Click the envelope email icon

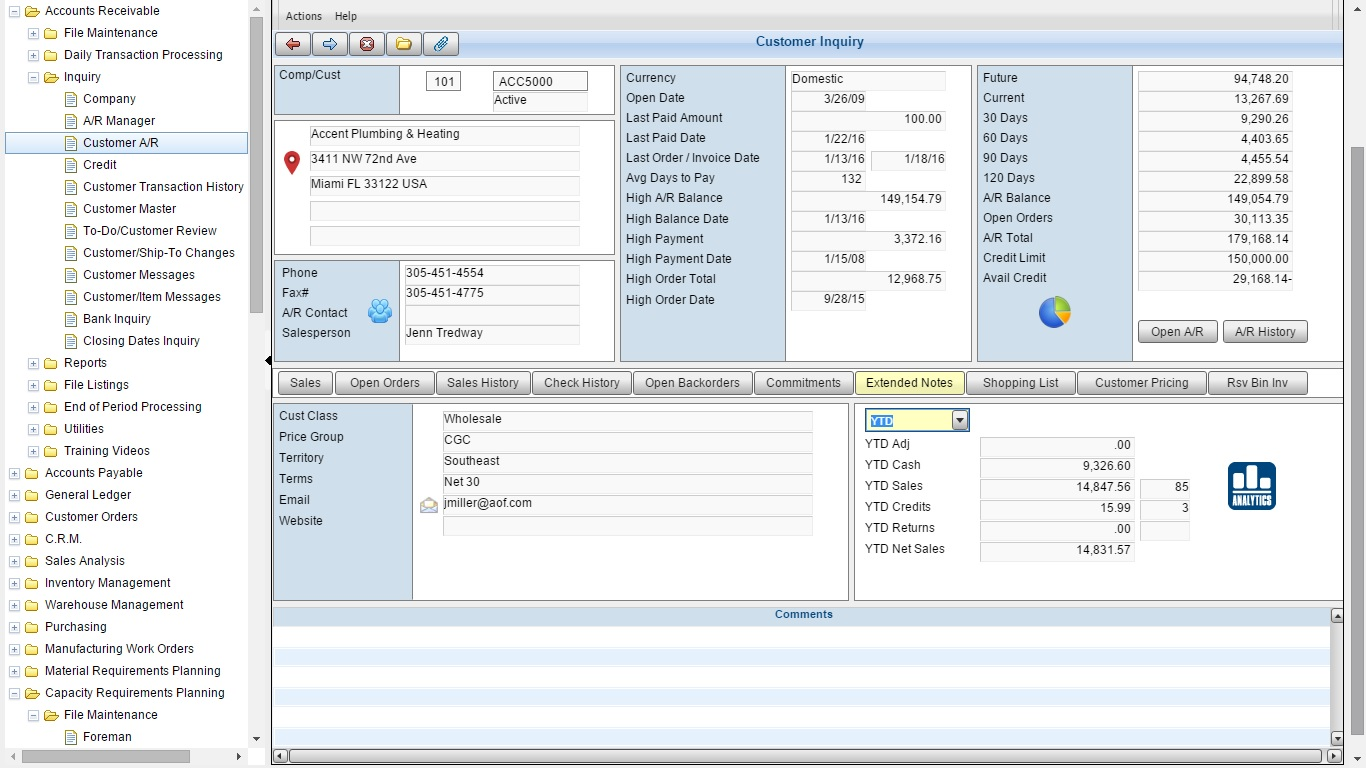pyautogui.click(x=429, y=505)
